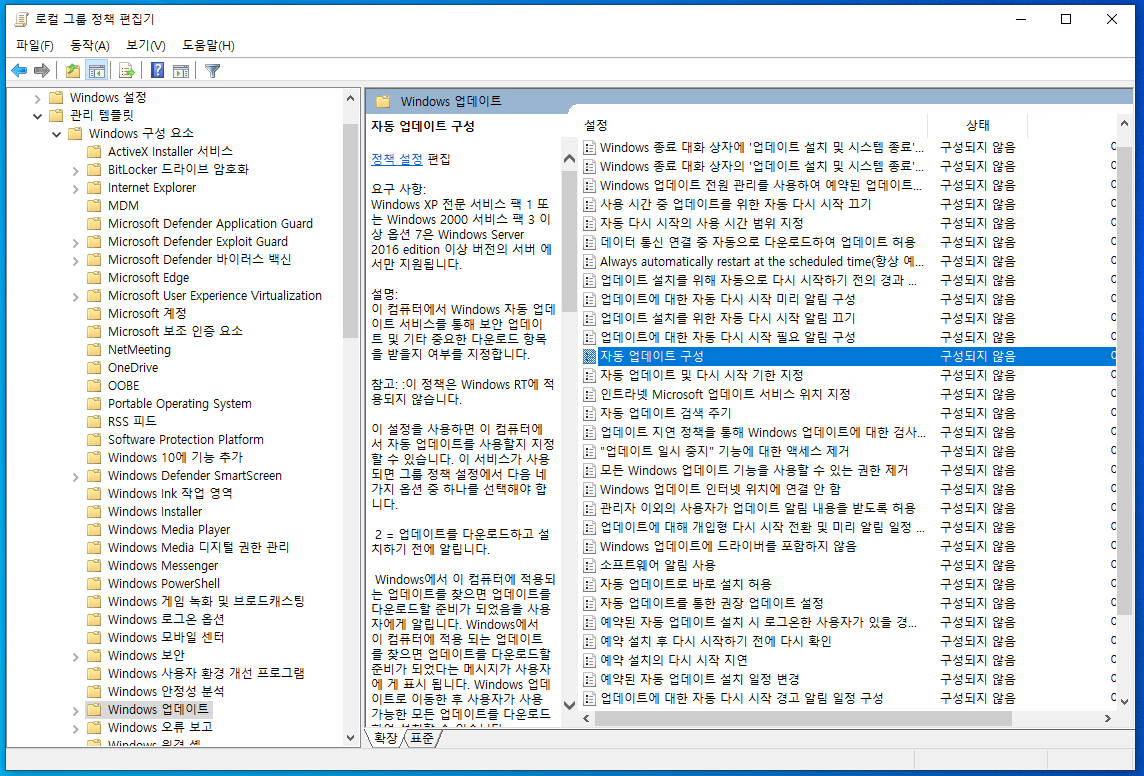1144x776 pixels.
Task: Select the Windows Messenger tree folder
Action: (163, 565)
